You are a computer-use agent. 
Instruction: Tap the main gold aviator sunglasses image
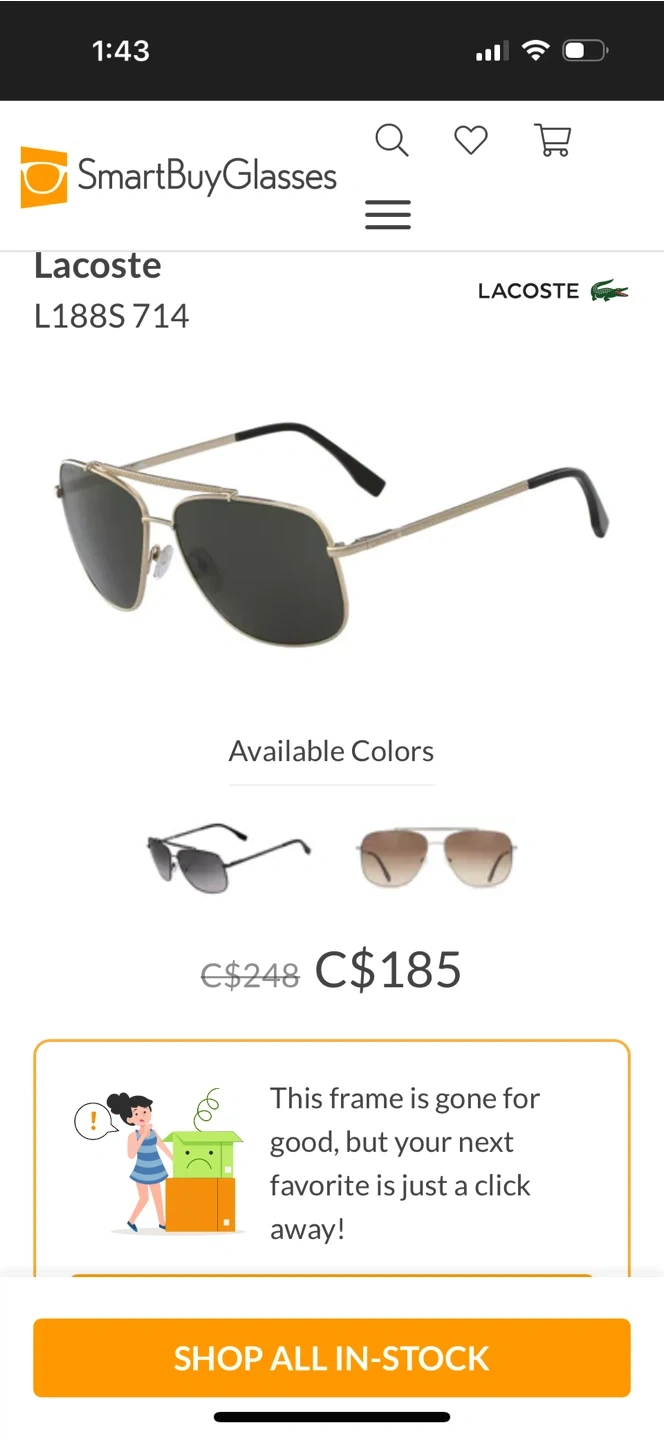pos(331,532)
